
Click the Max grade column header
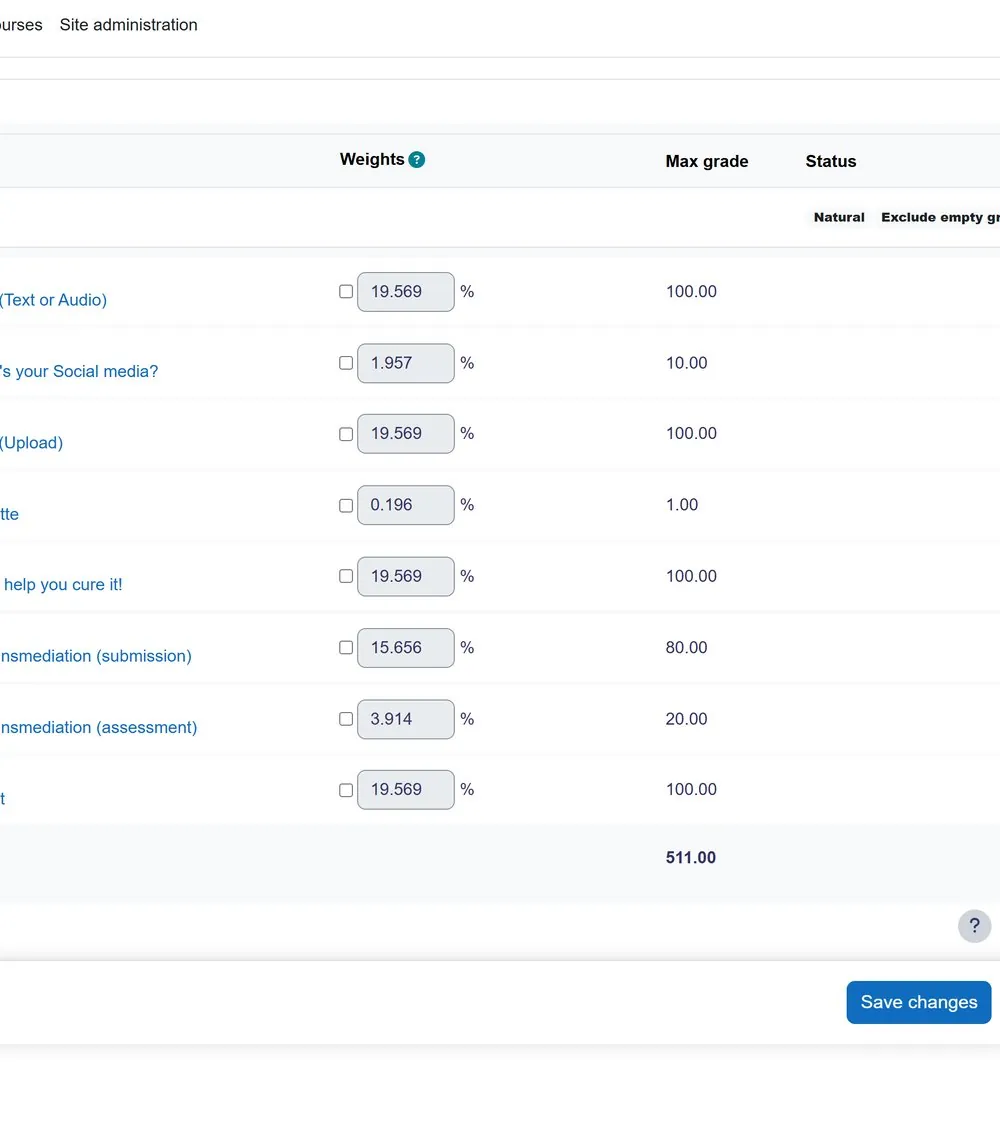click(x=706, y=161)
